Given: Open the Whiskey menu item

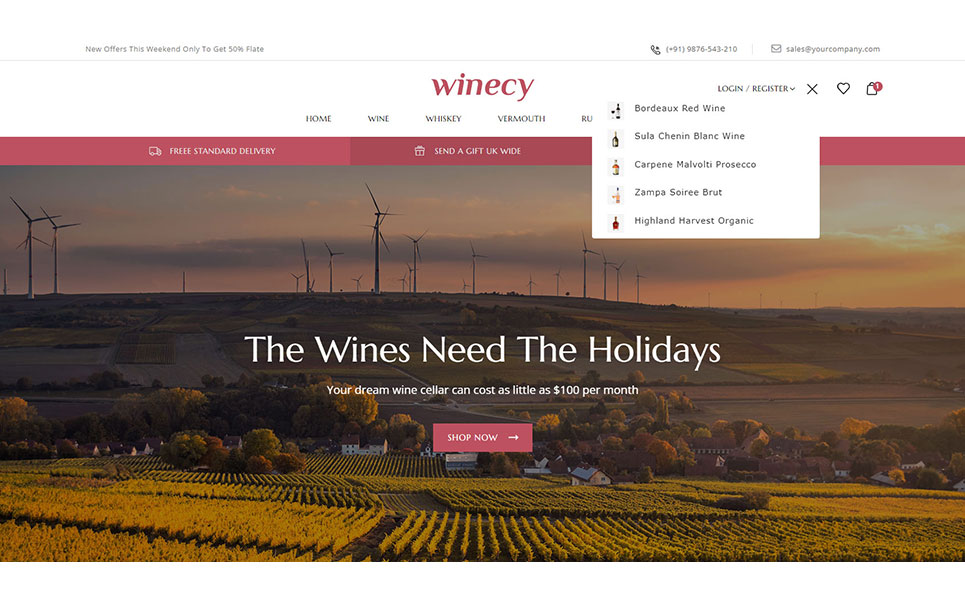Looking at the screenshot, I should tap(443, 119).
